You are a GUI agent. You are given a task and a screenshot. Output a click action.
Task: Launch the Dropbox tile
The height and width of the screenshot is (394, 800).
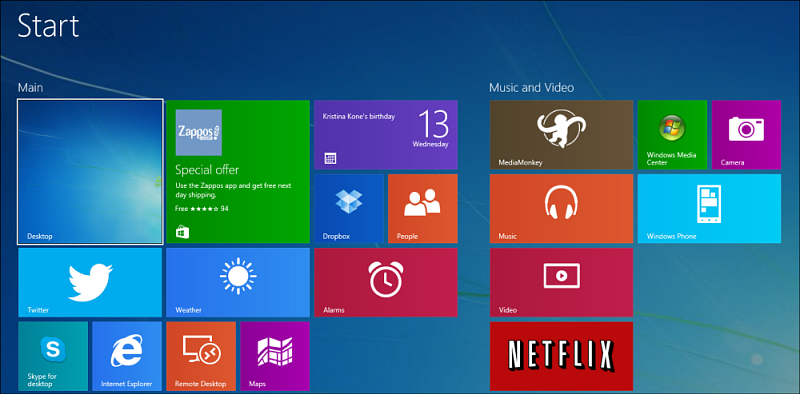coord(348,208)
